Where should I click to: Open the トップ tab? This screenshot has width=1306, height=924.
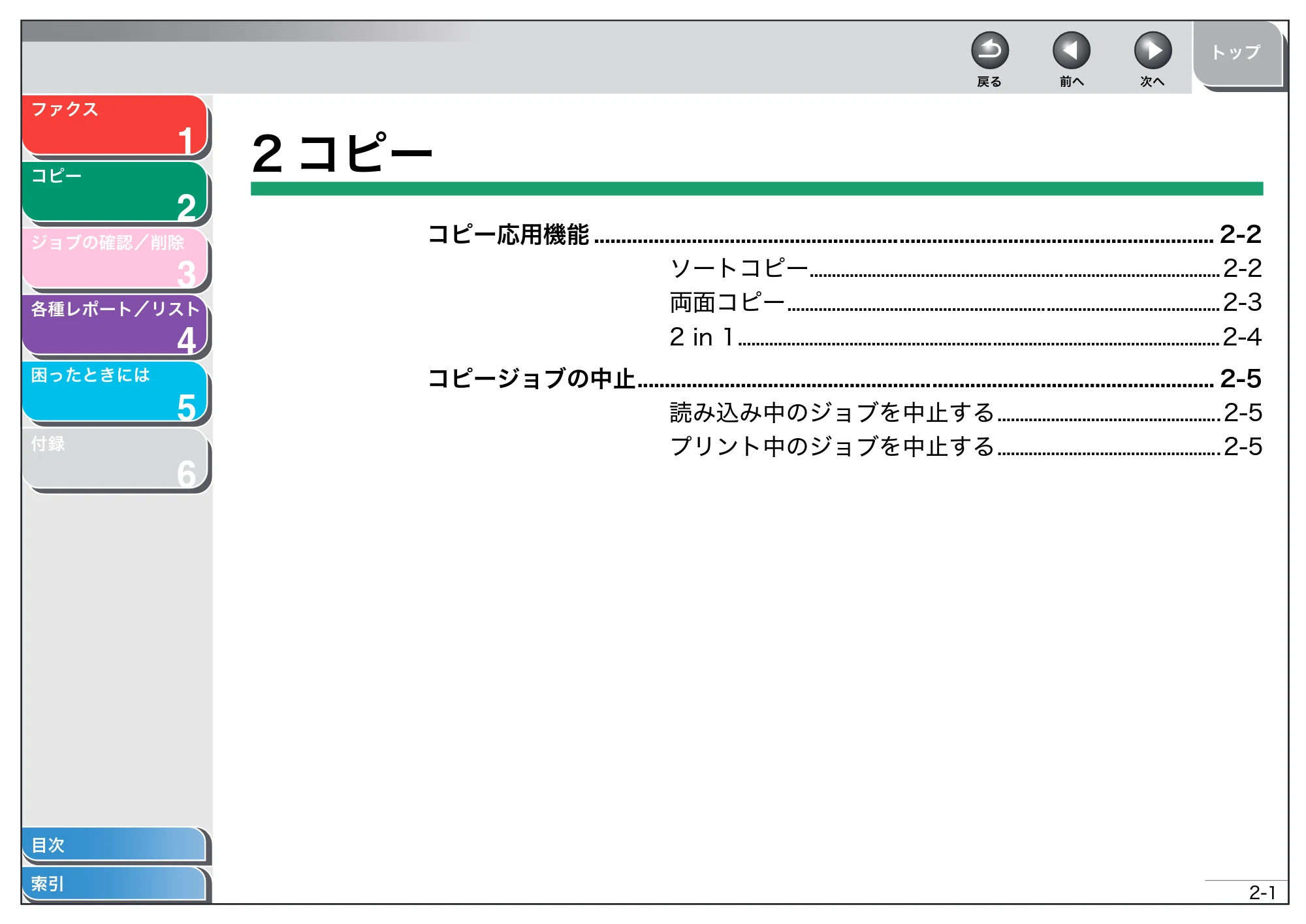(x=1237, y=54)
